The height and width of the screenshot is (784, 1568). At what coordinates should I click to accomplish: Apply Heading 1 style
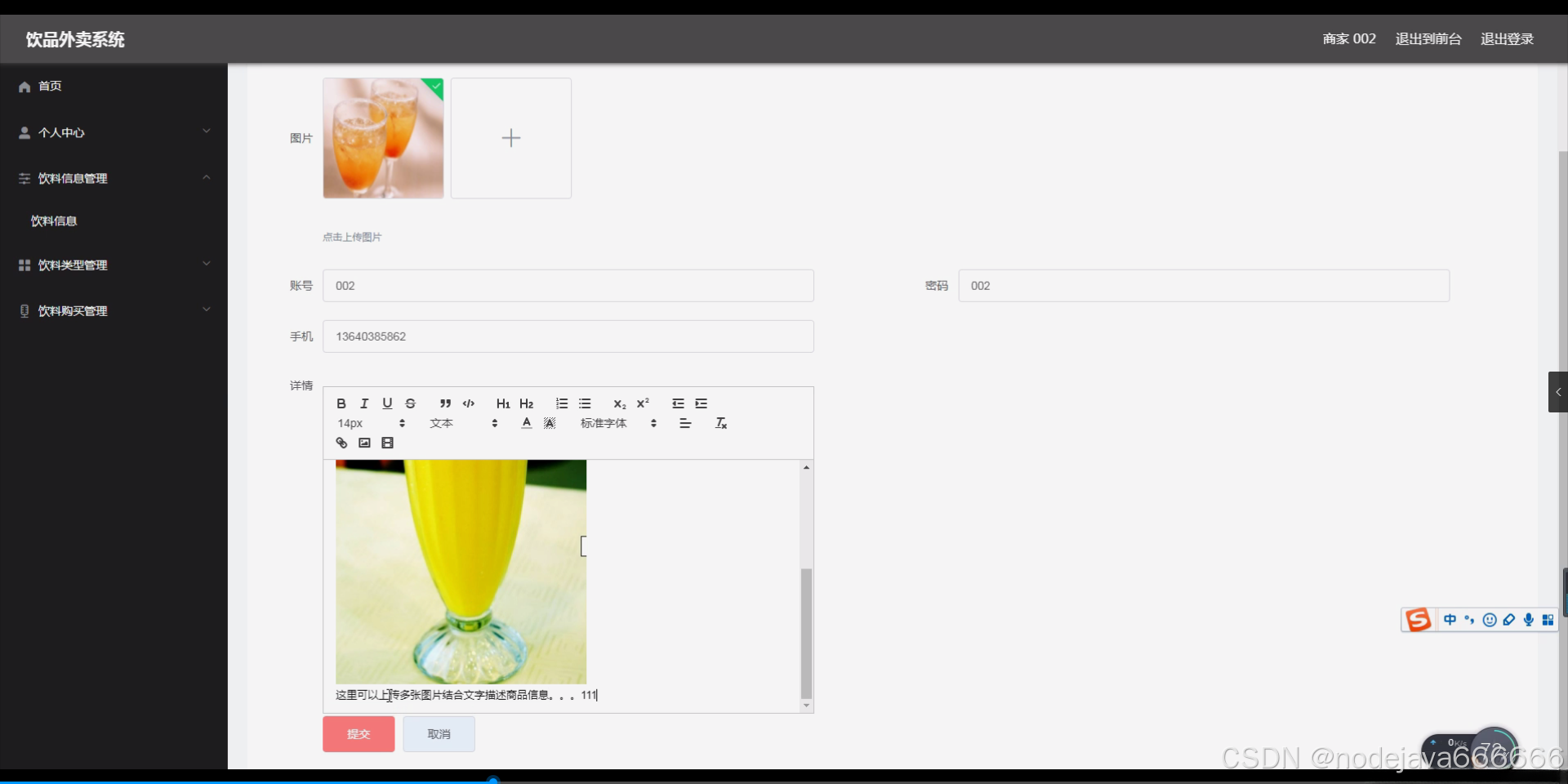[503, 403]
